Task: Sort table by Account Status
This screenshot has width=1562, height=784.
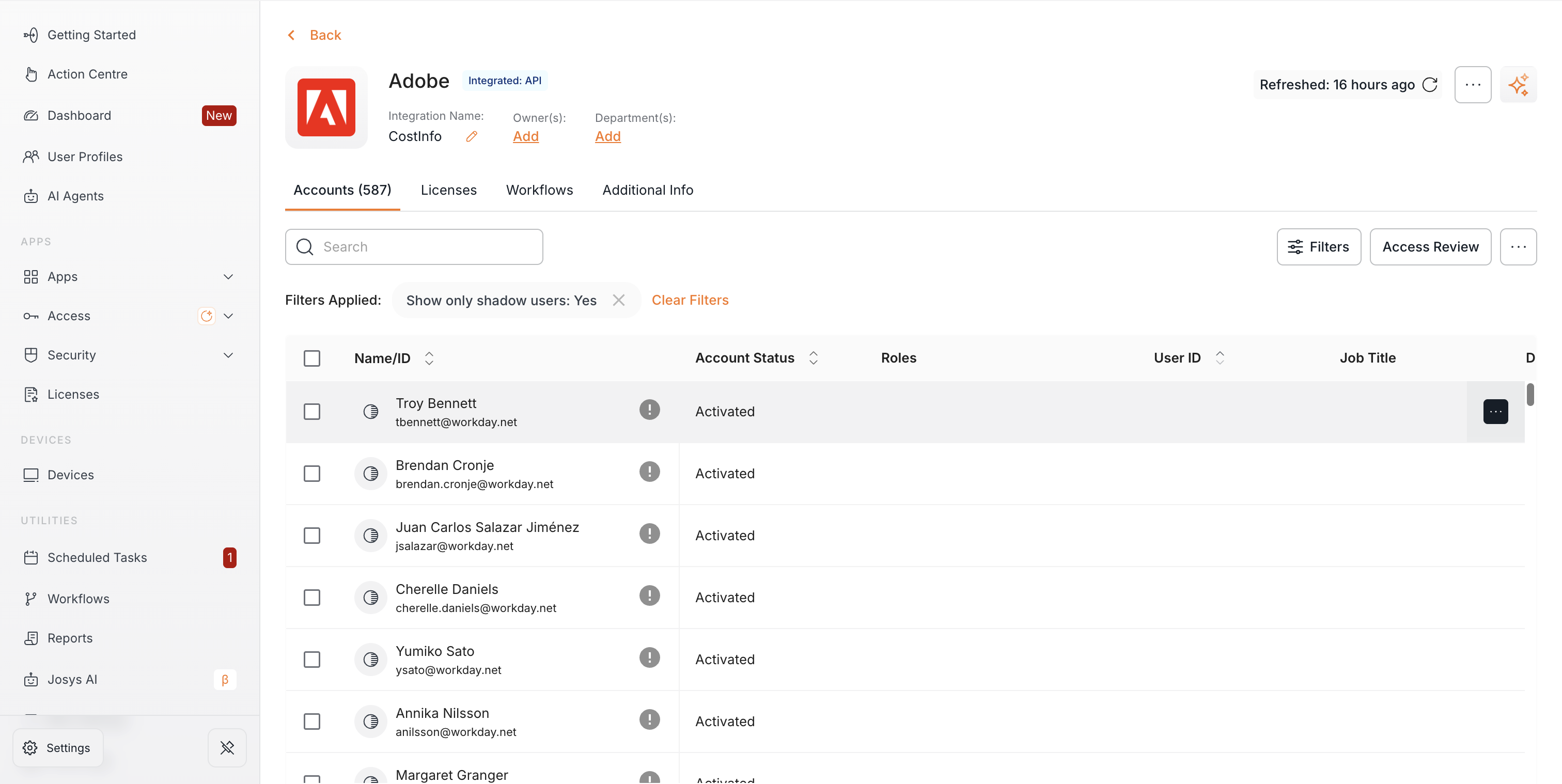Action: point(813,358)
